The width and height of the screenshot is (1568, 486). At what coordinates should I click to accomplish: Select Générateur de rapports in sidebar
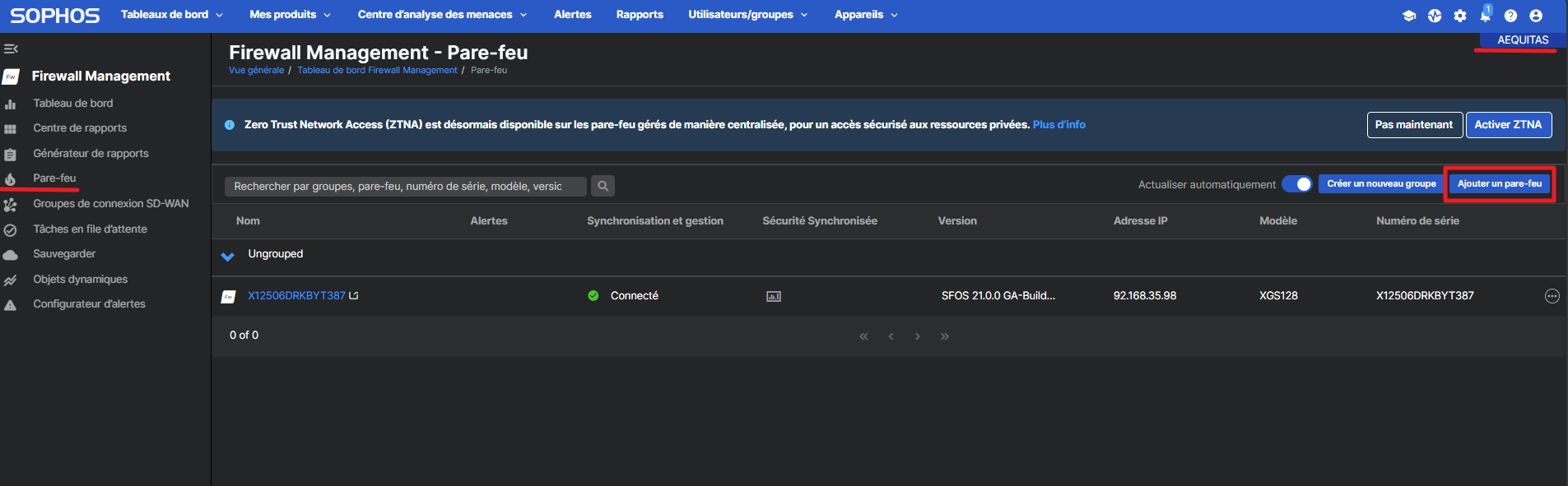pos(91,154)
